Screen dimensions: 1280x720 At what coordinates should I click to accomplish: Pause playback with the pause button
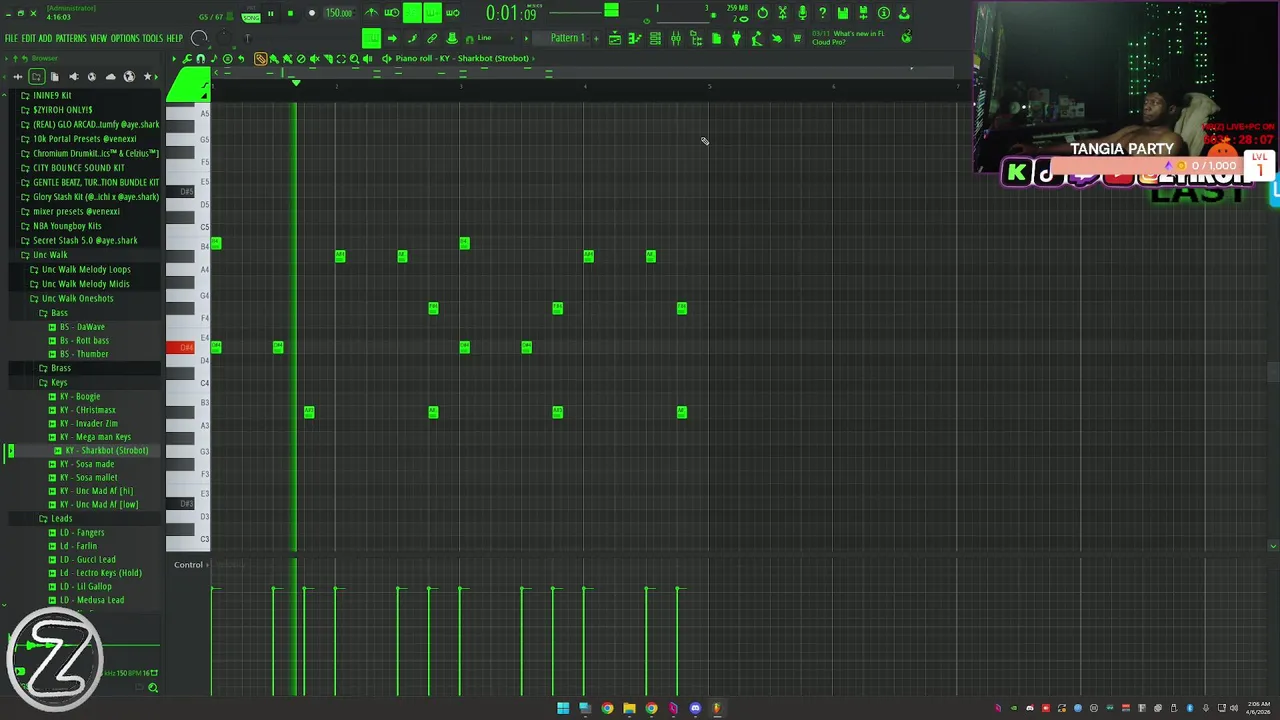click(271, 13)
